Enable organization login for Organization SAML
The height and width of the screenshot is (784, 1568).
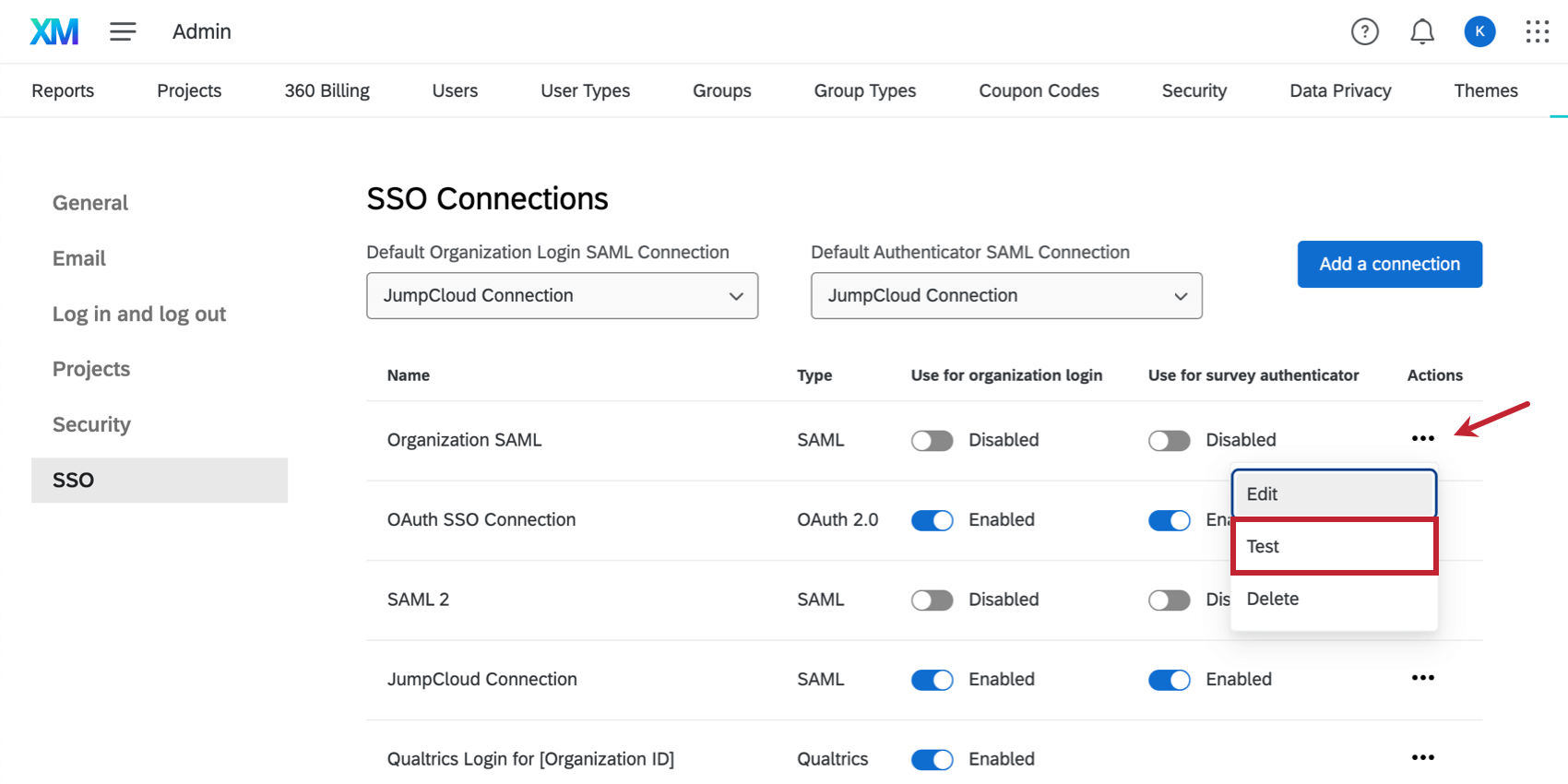point(932,441)
